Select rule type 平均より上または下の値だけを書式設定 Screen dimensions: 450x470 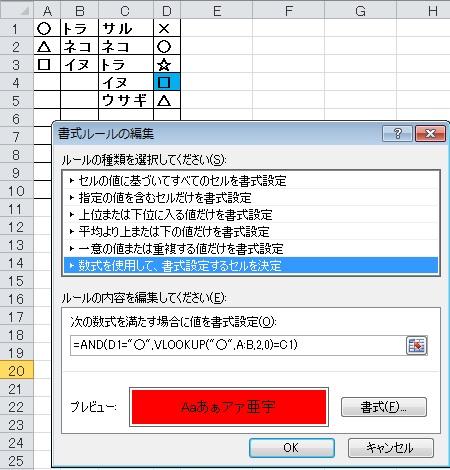click(251, 232)
